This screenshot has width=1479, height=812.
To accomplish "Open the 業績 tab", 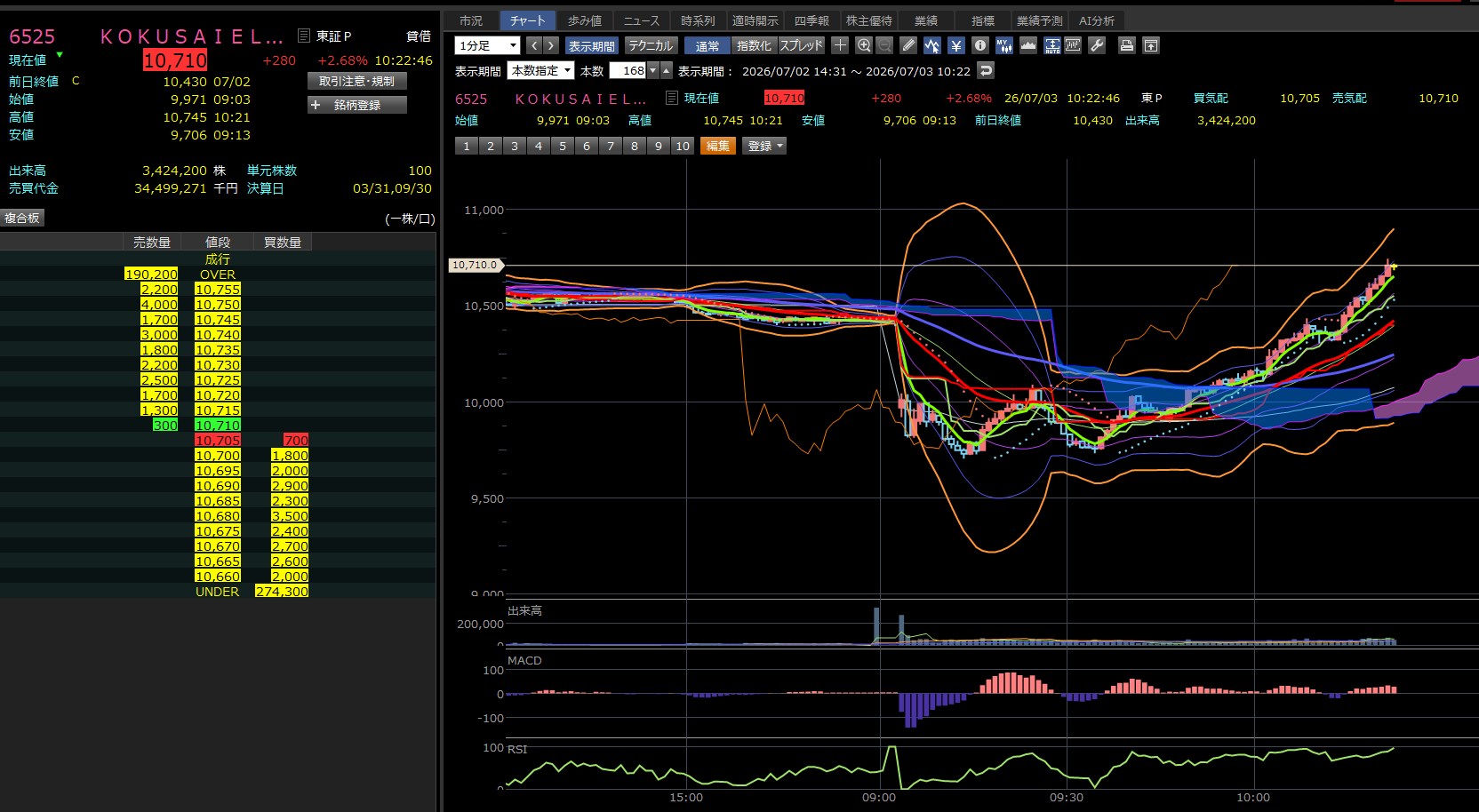I will coord(926,20).
